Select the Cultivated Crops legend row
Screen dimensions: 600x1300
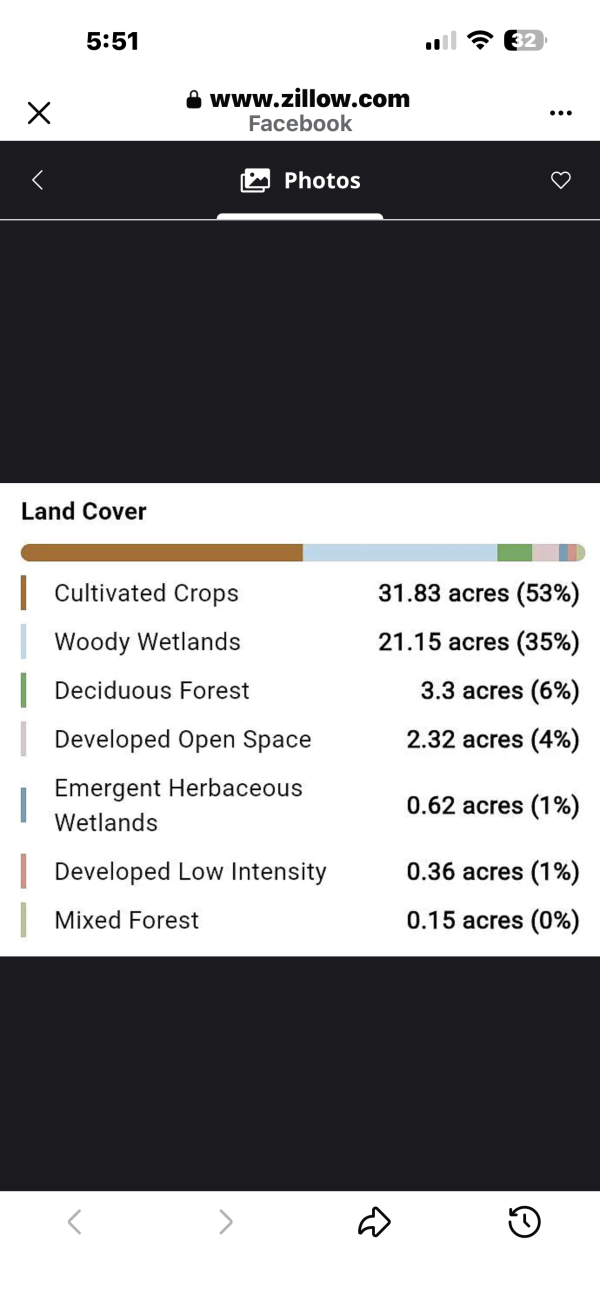pyautogui.click(x=300, y=593)
